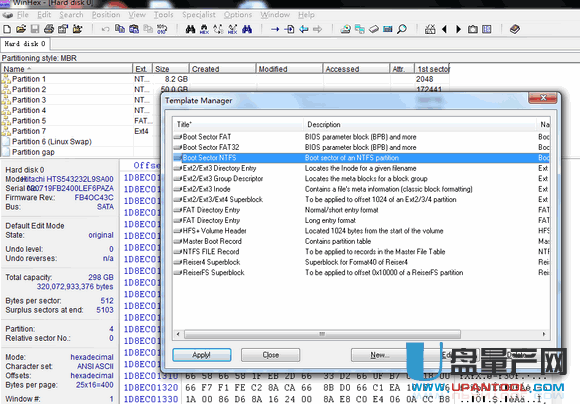The width and height of the screenshot is (580, 404).
Task: Create a new file via toolbar icon
Action: point(7,29)
